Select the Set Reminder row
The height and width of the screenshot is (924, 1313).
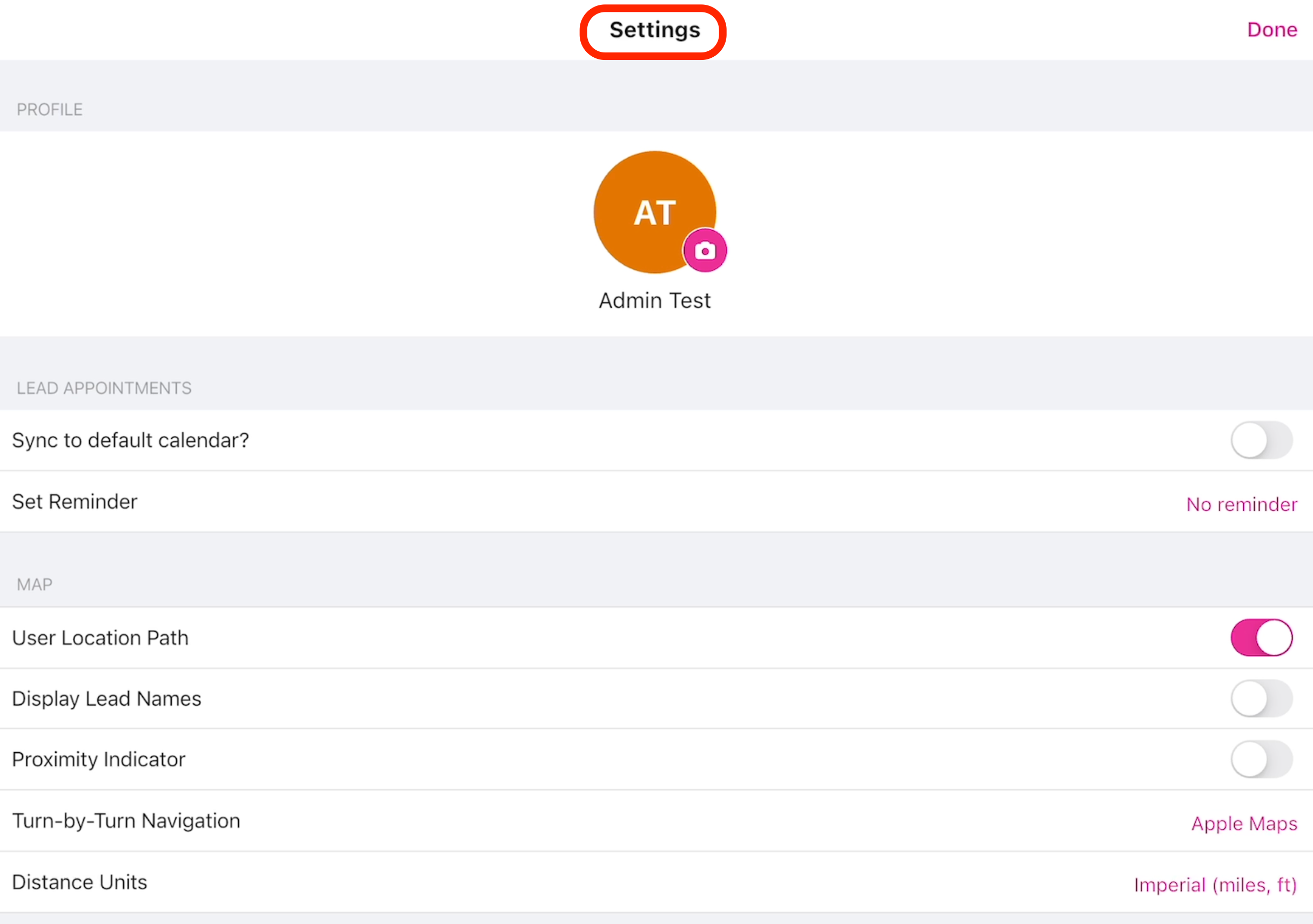pos(75,501)
